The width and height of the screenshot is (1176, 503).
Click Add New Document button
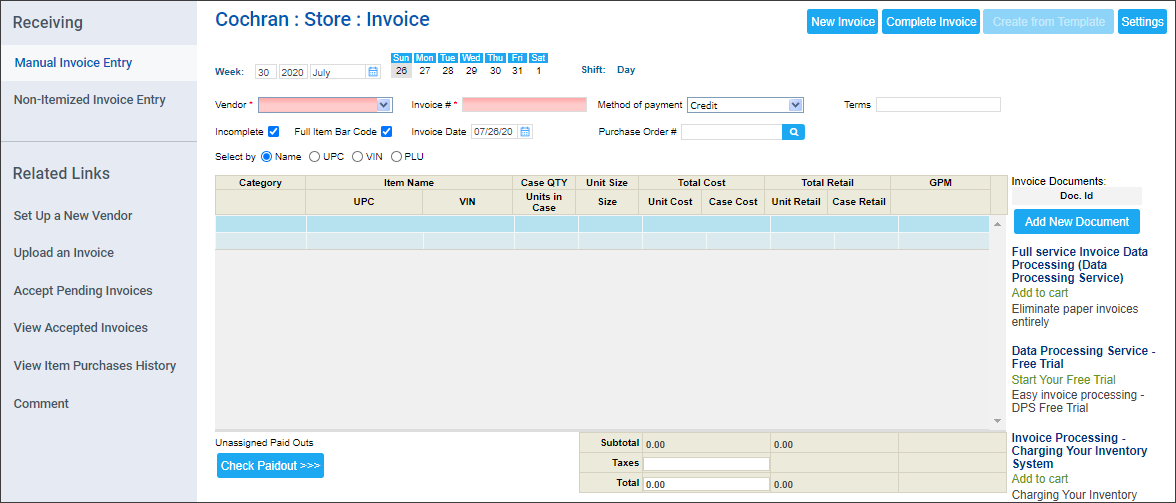coord(1076,221)
